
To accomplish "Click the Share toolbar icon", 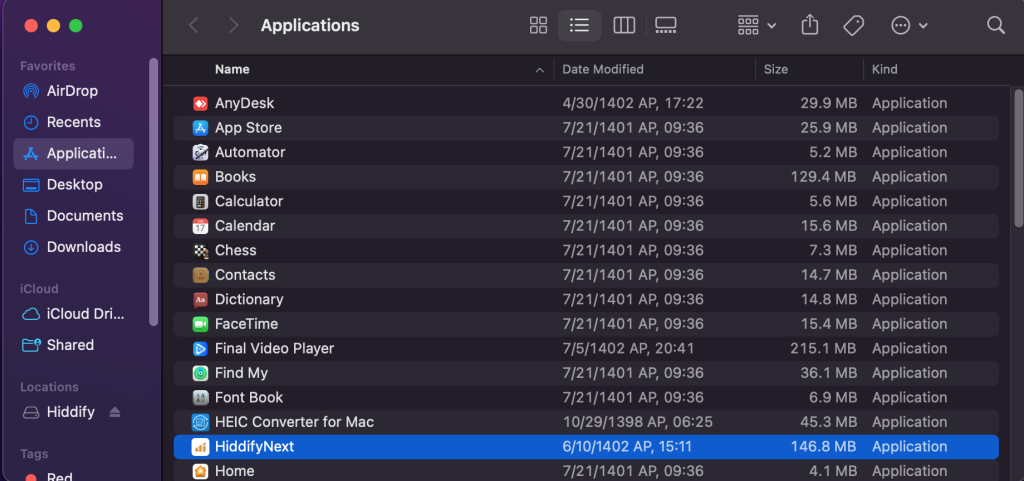I will coord(811,25).
